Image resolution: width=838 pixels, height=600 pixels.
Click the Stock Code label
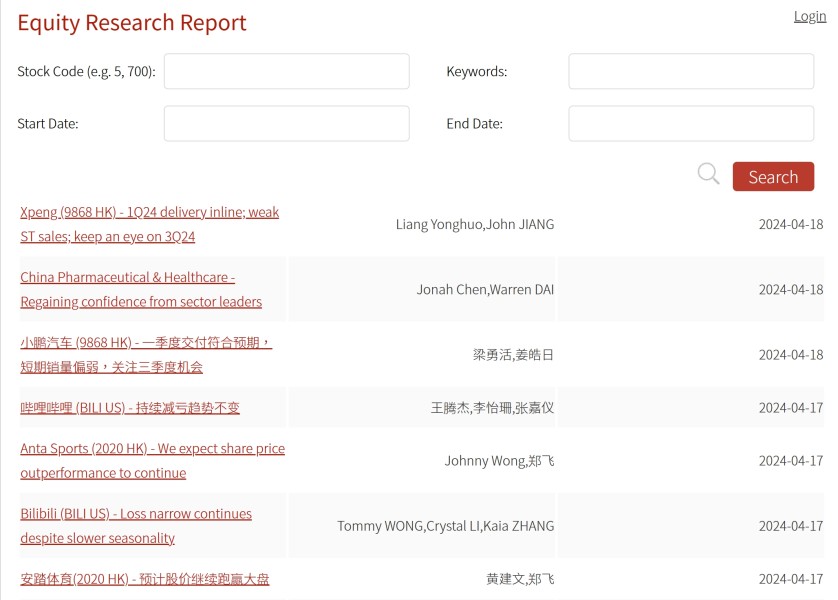86,72
